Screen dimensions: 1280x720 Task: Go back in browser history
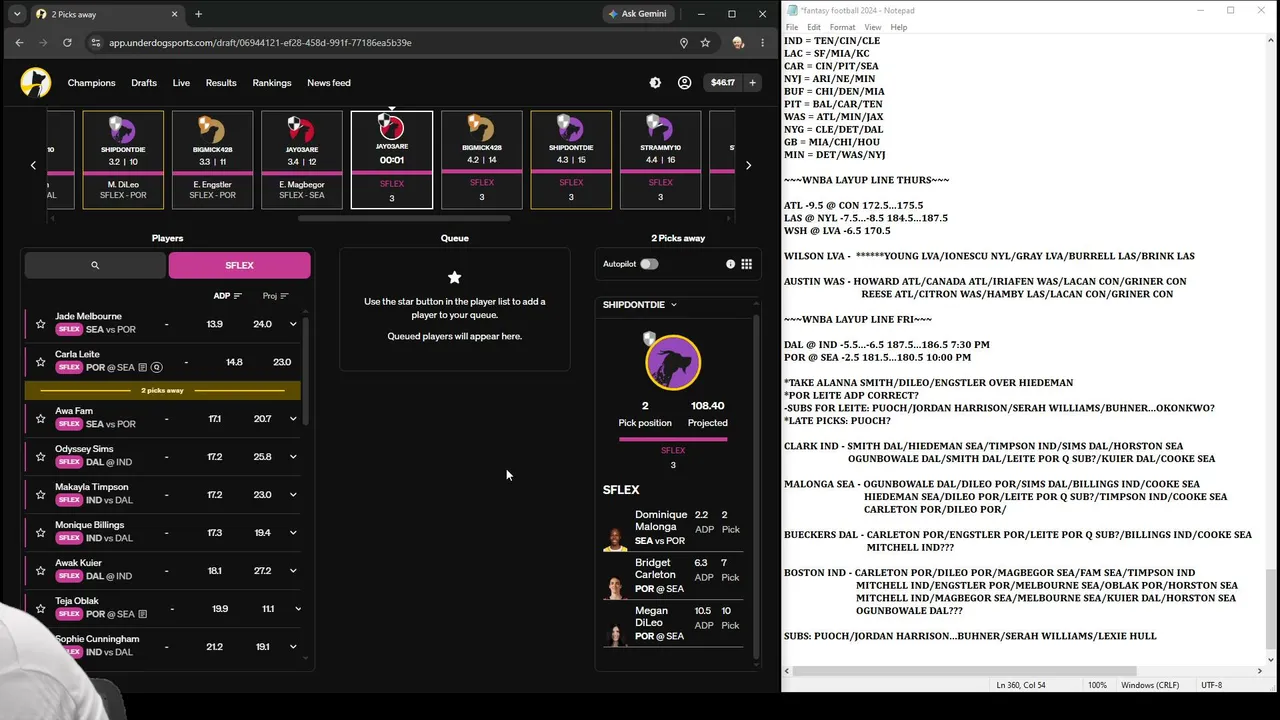click(19, 43)
